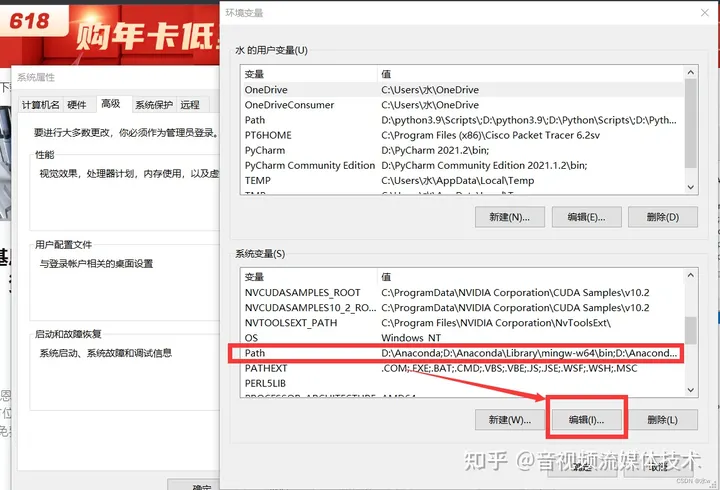Select PyCharm Community Edition variable row

[462, 165]
